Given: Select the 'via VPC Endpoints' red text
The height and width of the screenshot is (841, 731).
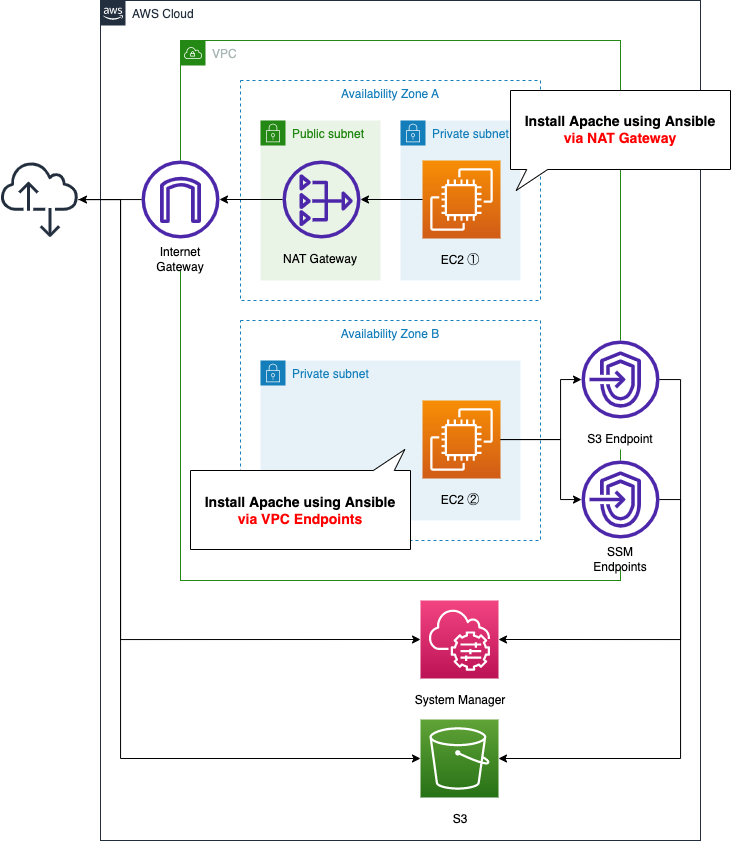Looking at the screenshot, I should pos(300,519).
